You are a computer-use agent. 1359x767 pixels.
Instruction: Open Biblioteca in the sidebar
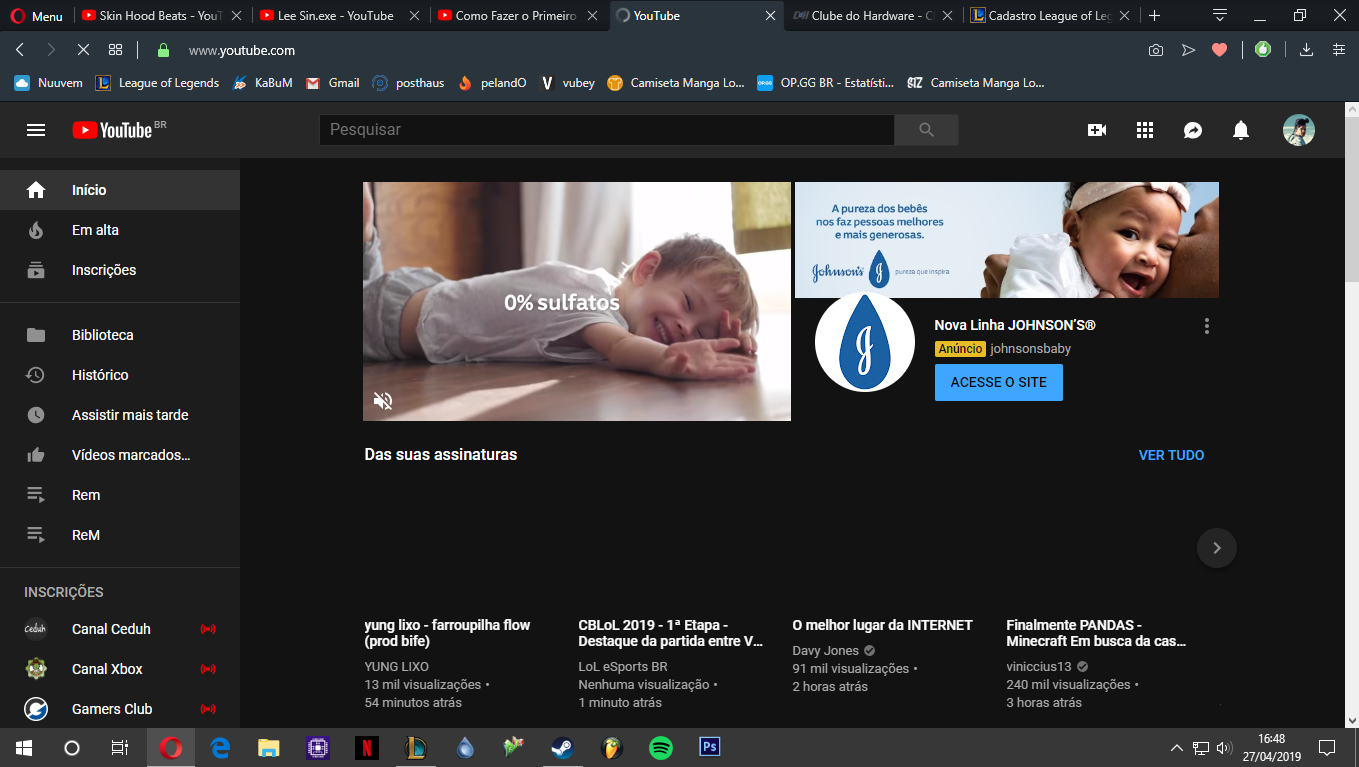click(x=120, y=335)
